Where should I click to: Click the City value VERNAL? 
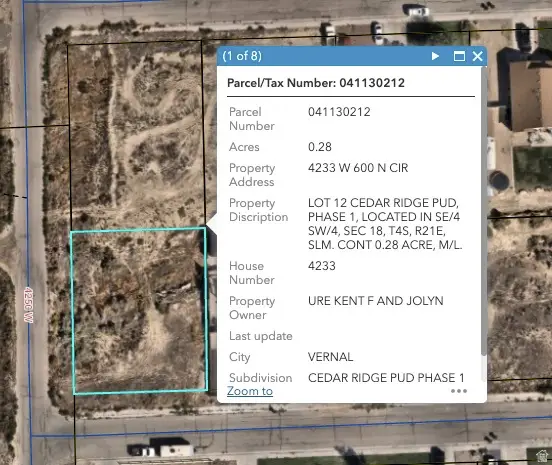[330, 357]
